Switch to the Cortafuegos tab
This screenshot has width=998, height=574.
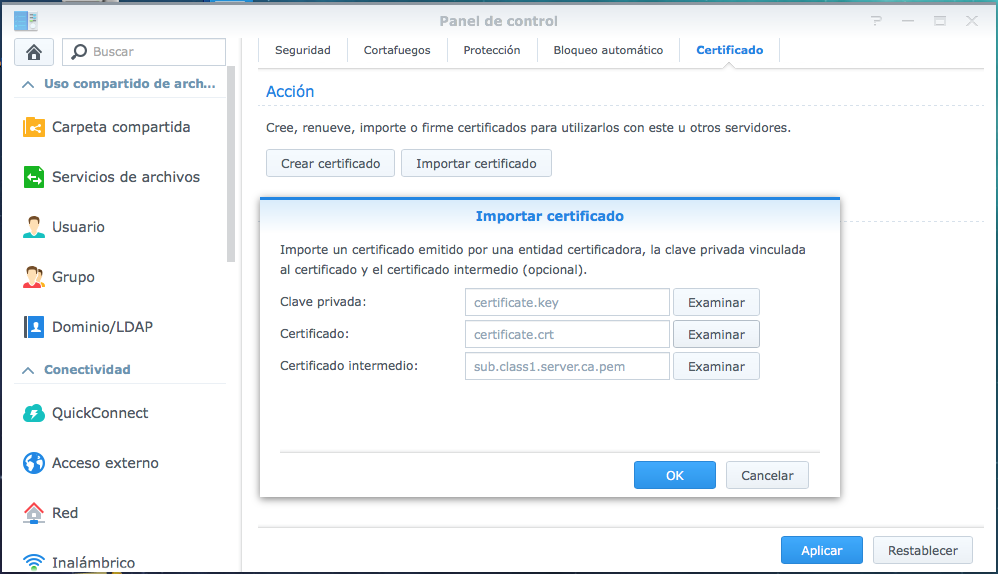(397, 50)
